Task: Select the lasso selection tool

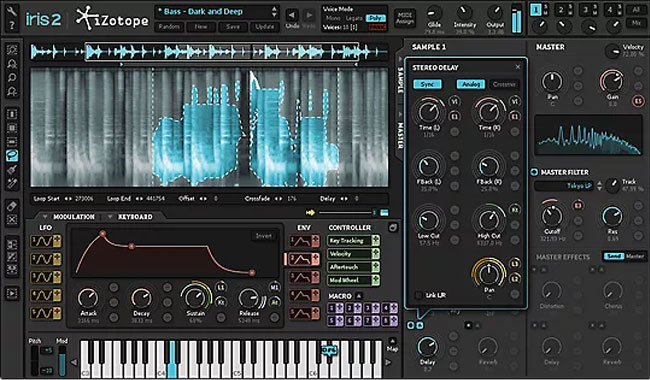Action: coord(12,155)
